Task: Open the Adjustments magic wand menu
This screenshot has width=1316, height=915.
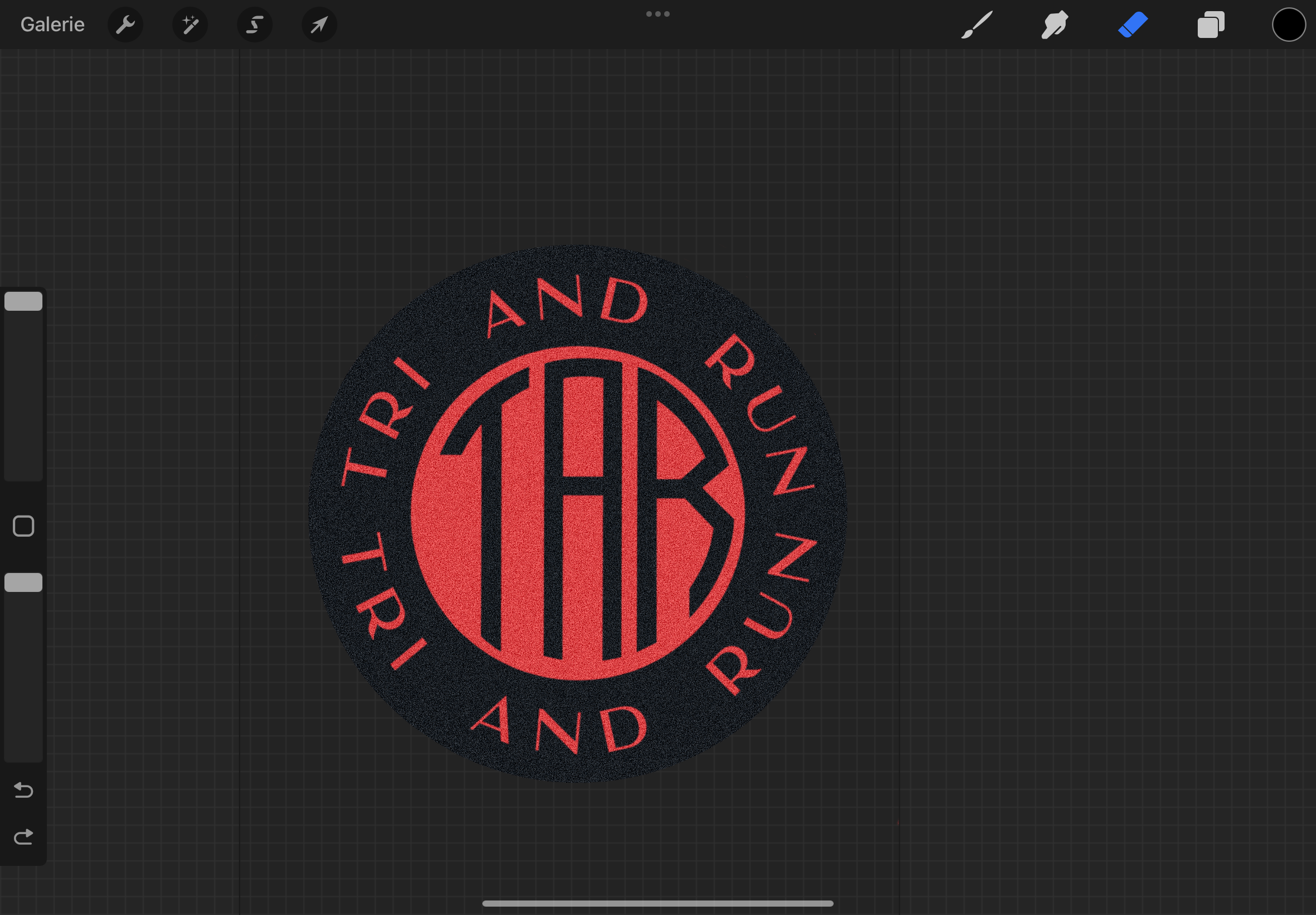Action: (x=190, y=25)
